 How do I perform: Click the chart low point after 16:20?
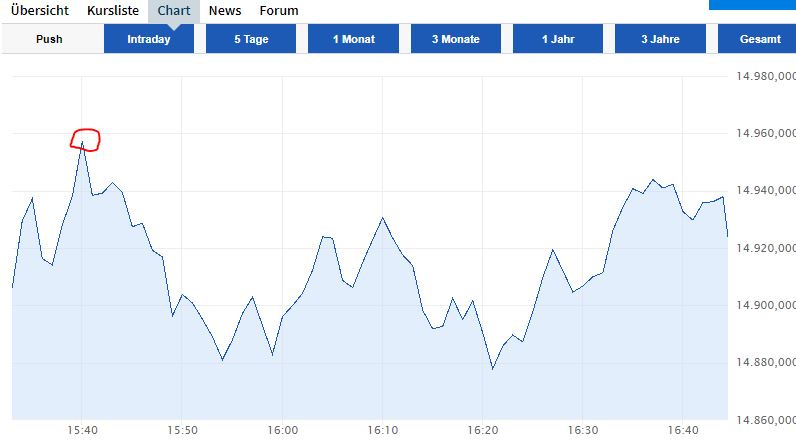tap(492, 368)
